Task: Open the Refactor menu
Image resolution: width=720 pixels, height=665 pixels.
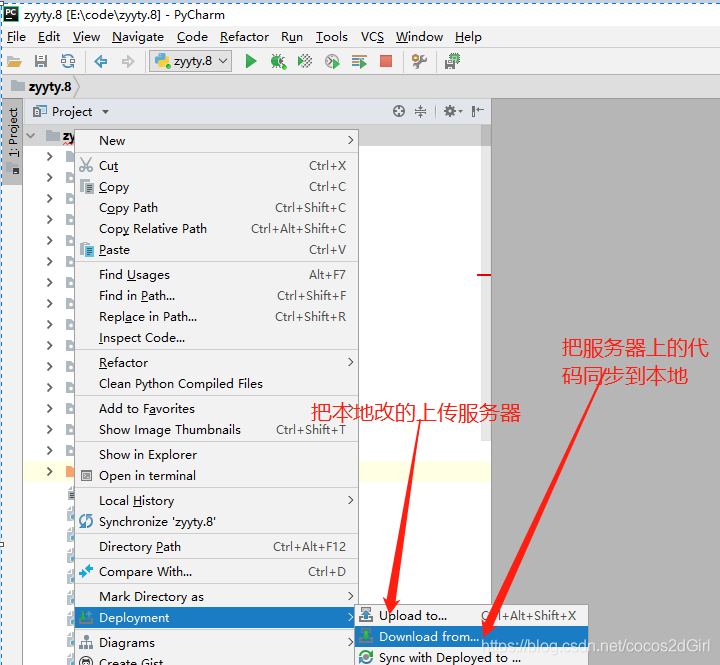Action: [244, 37]
